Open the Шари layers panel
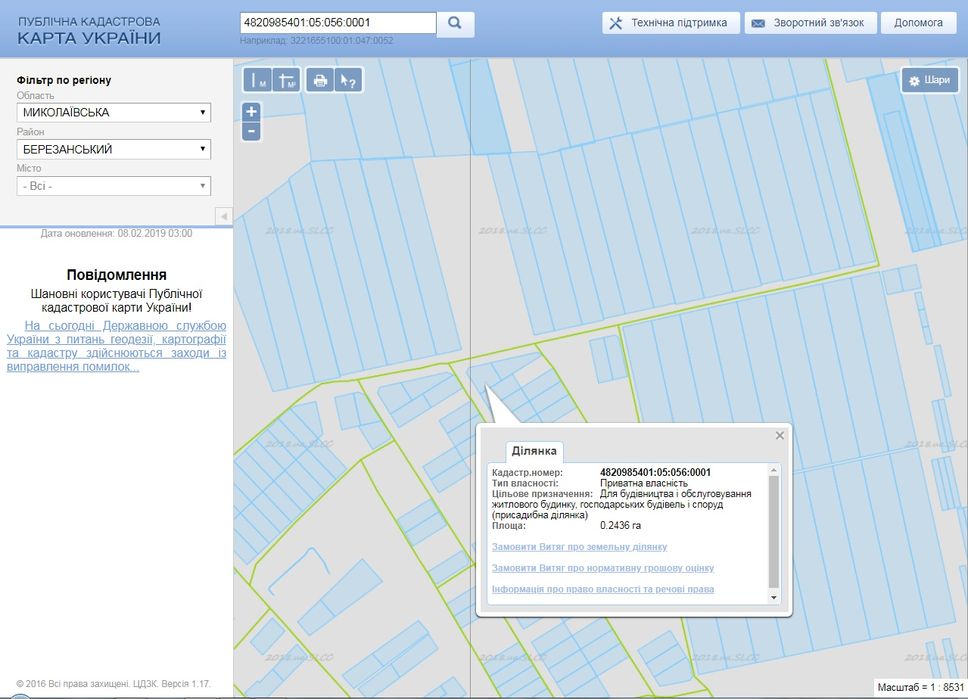 (929, 80)
